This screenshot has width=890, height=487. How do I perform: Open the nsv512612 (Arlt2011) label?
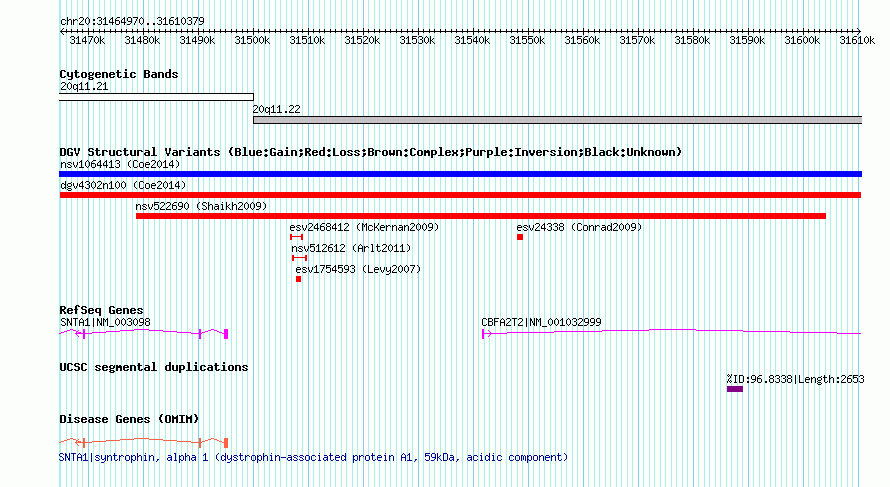(351, 249)
